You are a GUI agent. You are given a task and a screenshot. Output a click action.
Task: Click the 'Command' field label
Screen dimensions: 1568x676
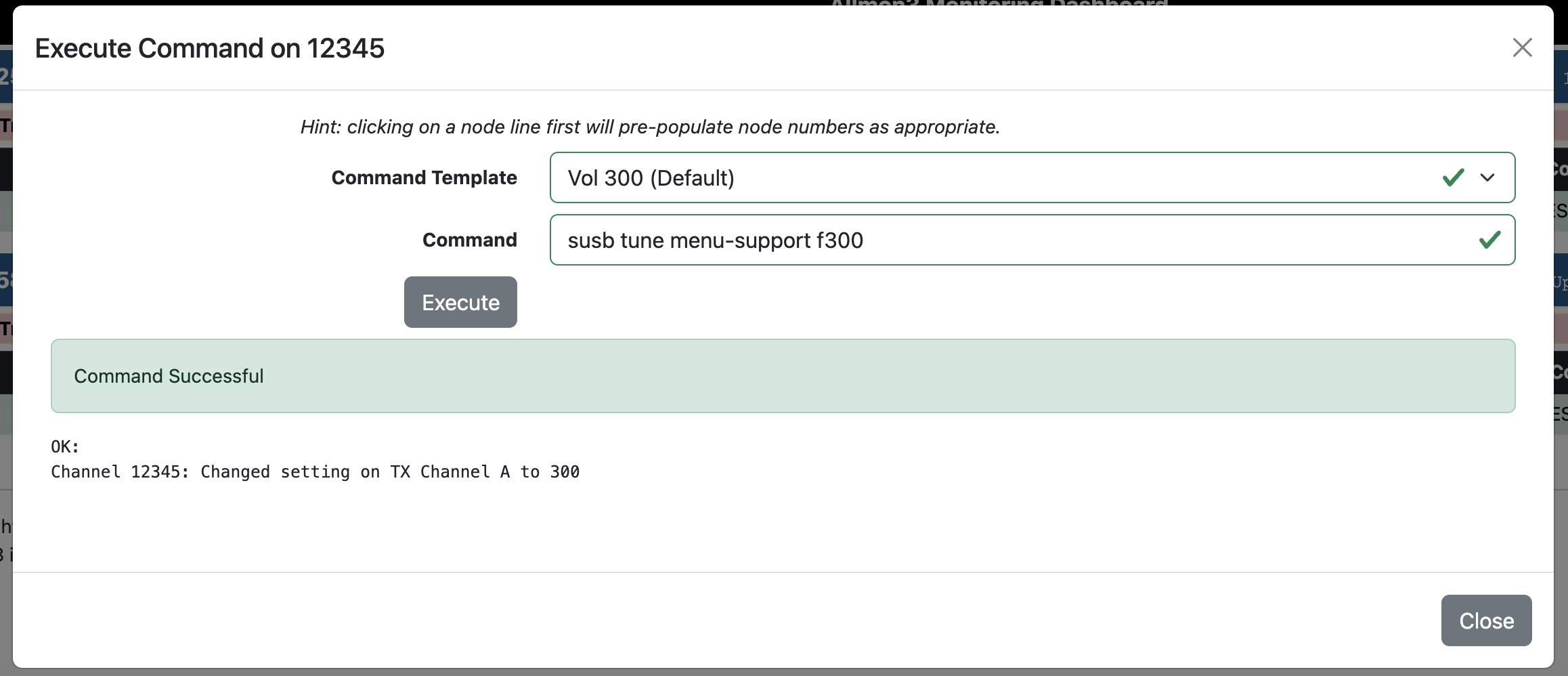(x=469, y=240)
